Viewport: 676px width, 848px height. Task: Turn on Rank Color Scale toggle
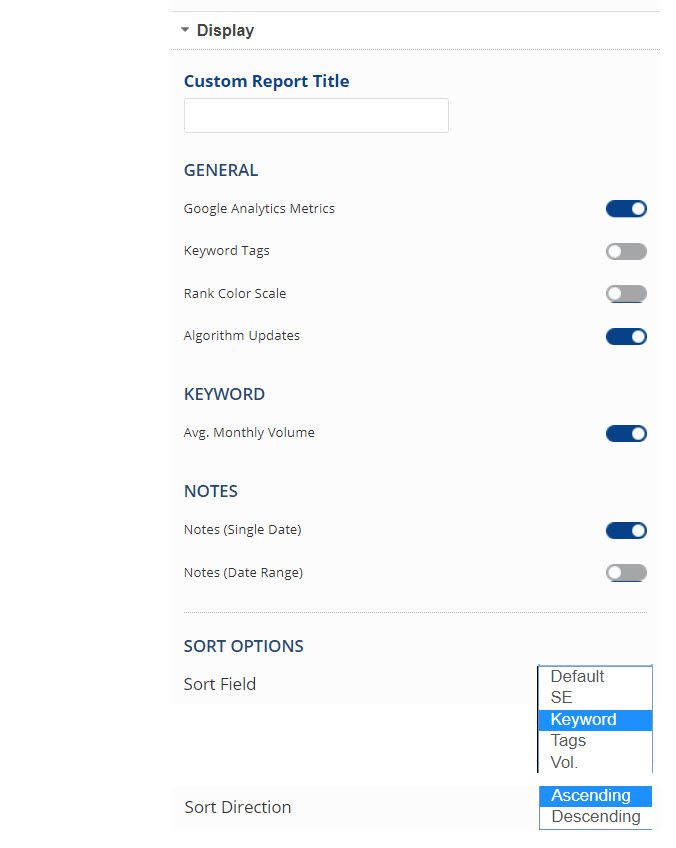click(626, 294)
